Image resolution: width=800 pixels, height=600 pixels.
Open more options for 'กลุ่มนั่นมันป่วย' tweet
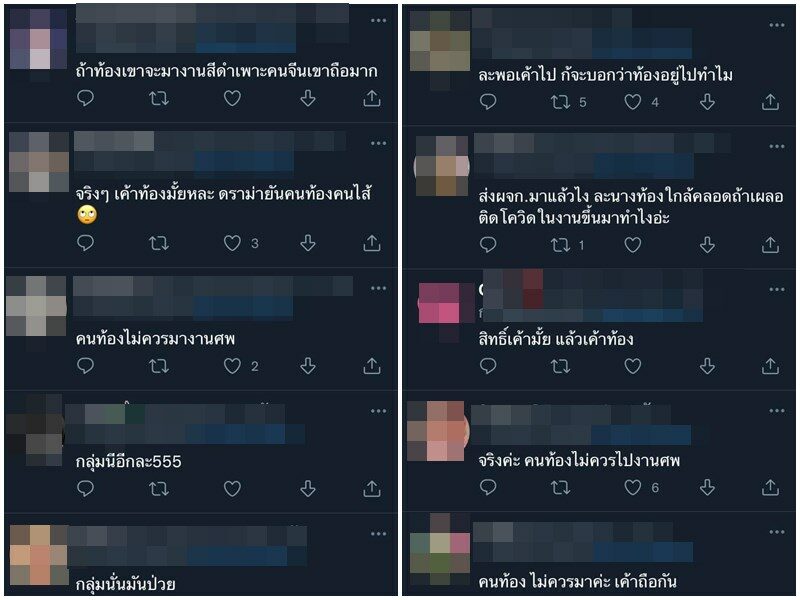pos(379,534)
